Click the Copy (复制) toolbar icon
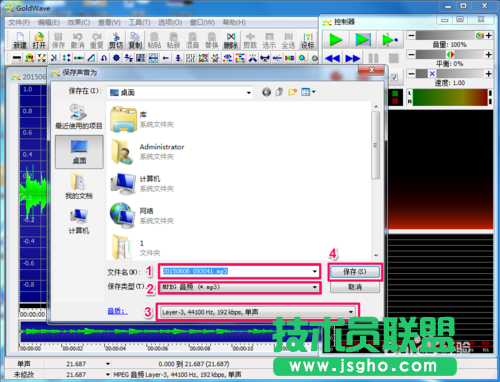 135,40
